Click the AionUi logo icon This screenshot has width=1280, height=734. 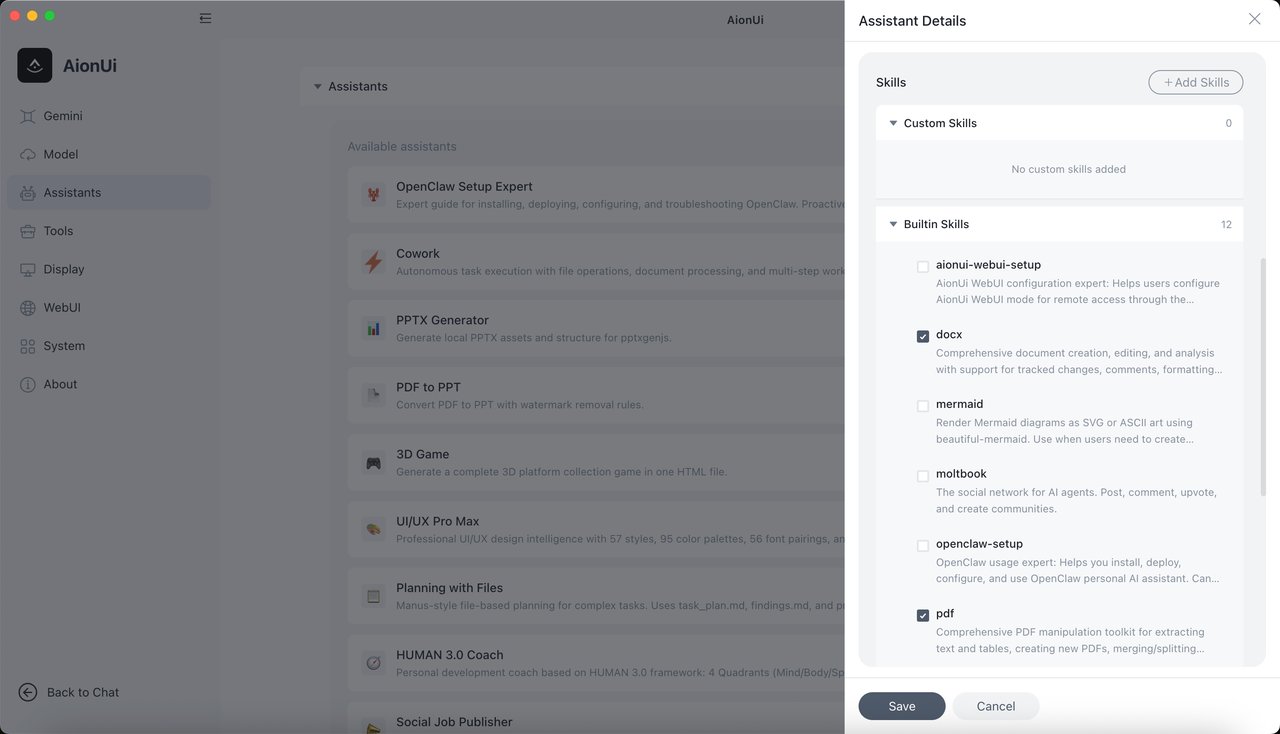click(34, 64)
